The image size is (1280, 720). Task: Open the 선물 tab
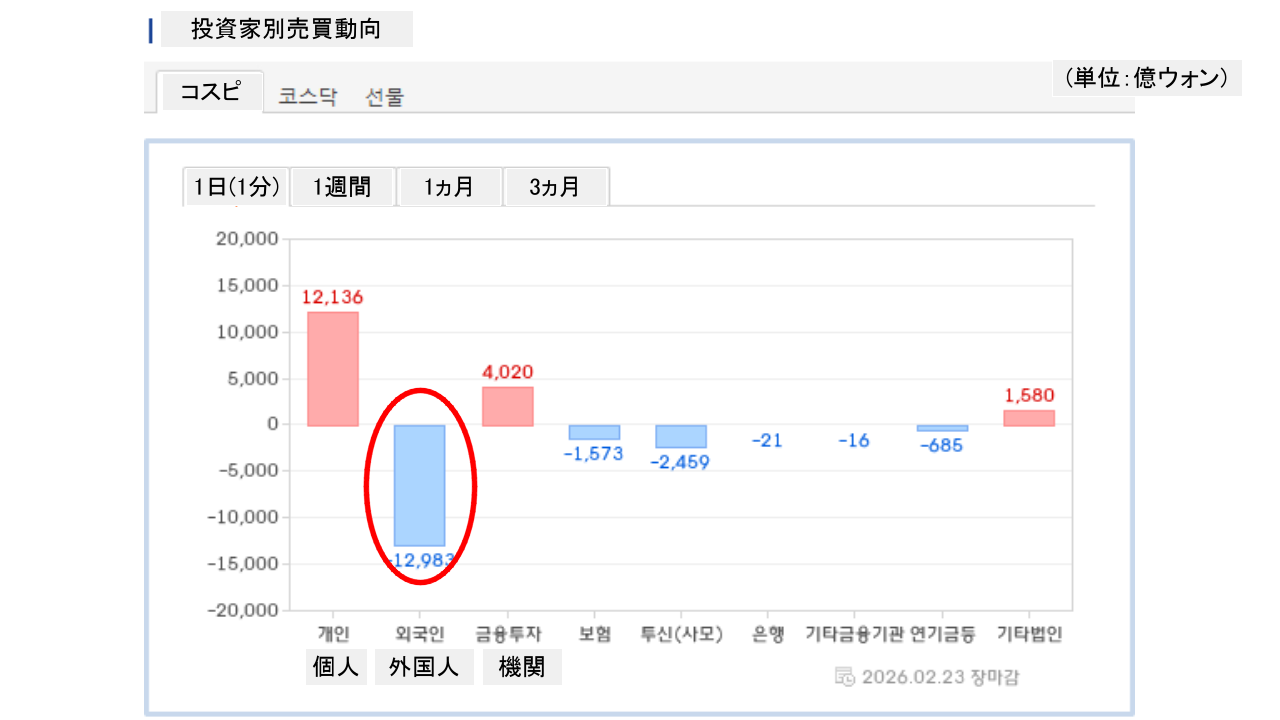[x=385, y=97]
